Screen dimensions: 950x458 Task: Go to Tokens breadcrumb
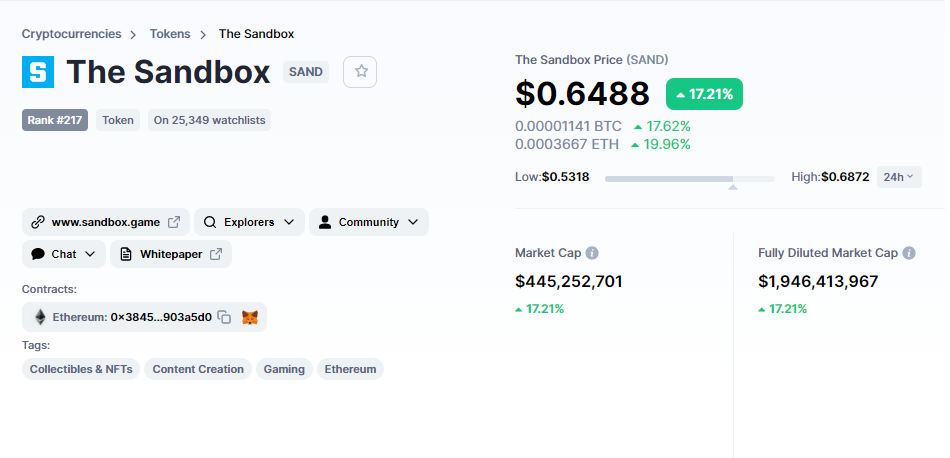[x=170, y=34]
